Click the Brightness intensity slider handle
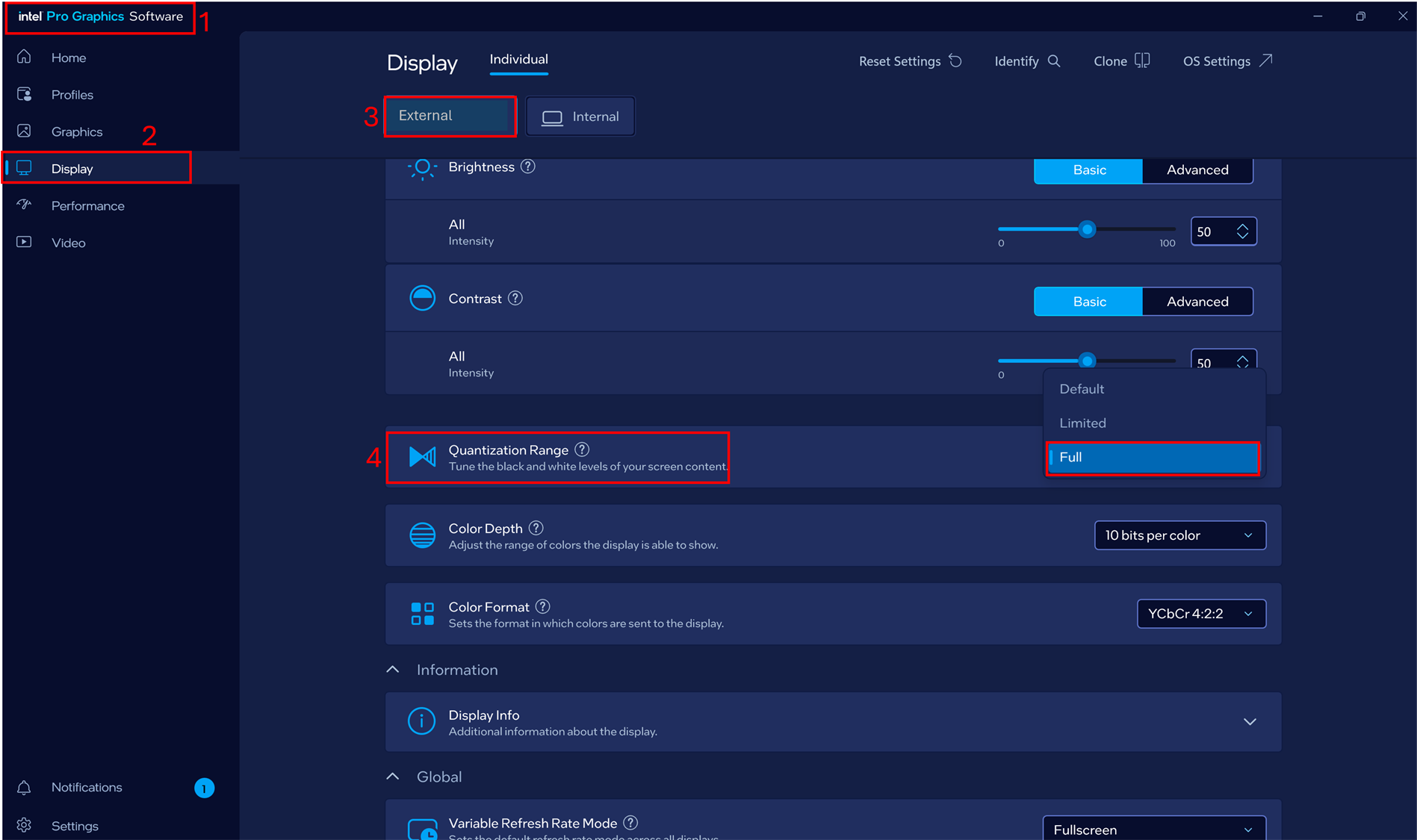 click(1088, 229)
